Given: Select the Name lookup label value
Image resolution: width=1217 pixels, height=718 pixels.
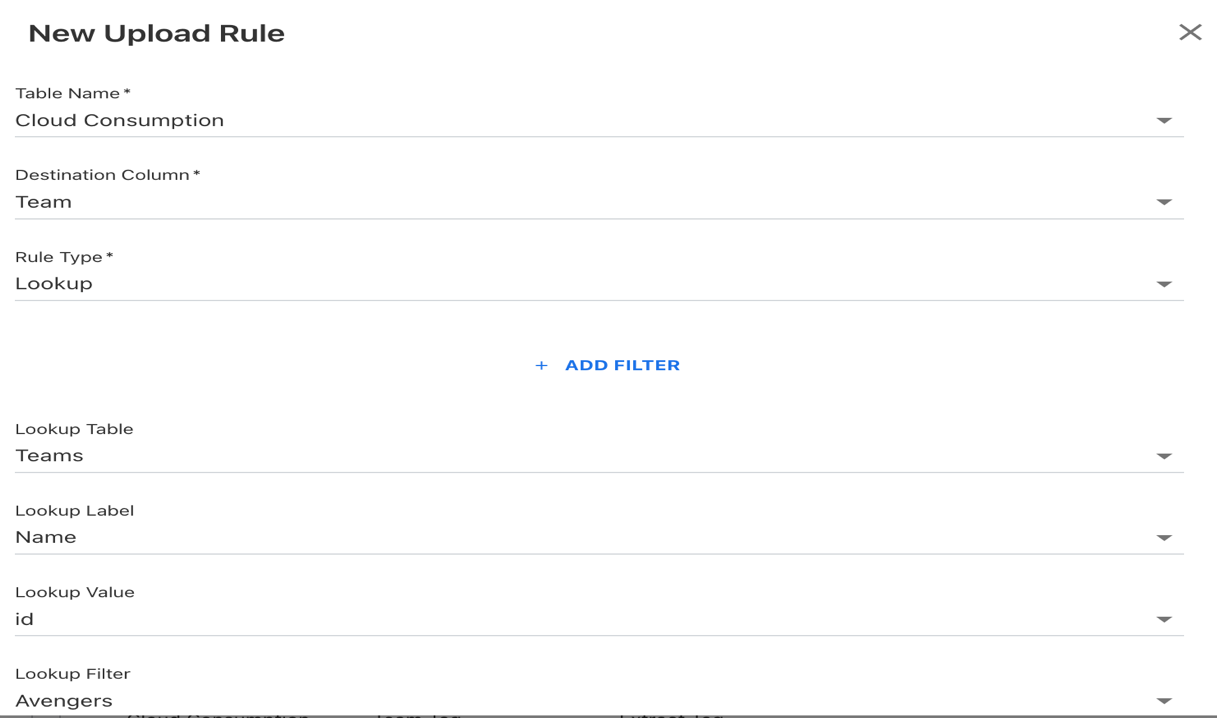Looking at the screenshot, I should 46,538.
